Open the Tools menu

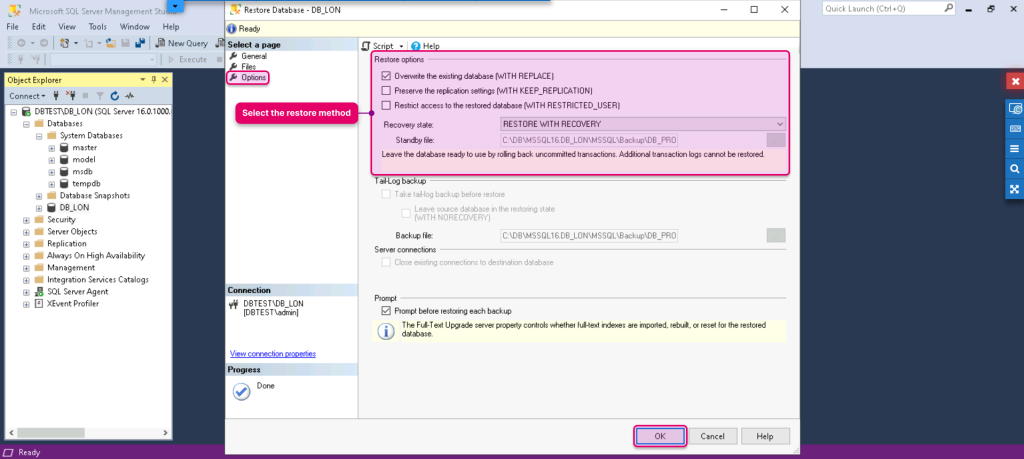tap(97, 27)
